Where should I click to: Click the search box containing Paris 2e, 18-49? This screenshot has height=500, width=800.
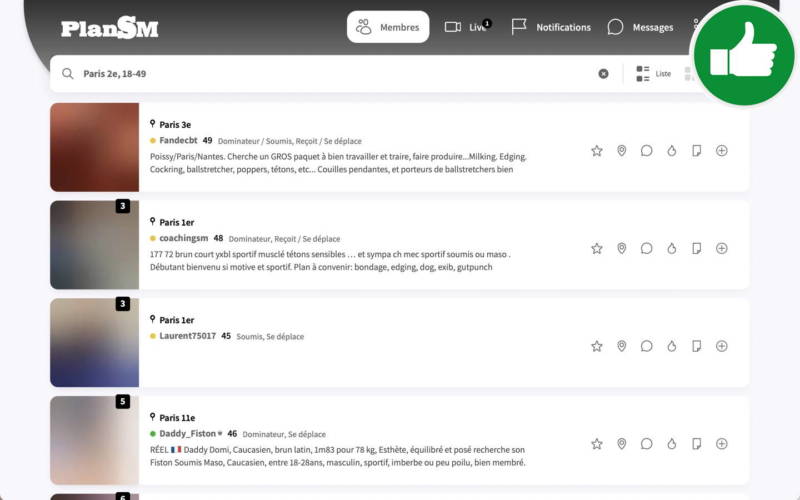pyautogui.click(x=330, y=74)
